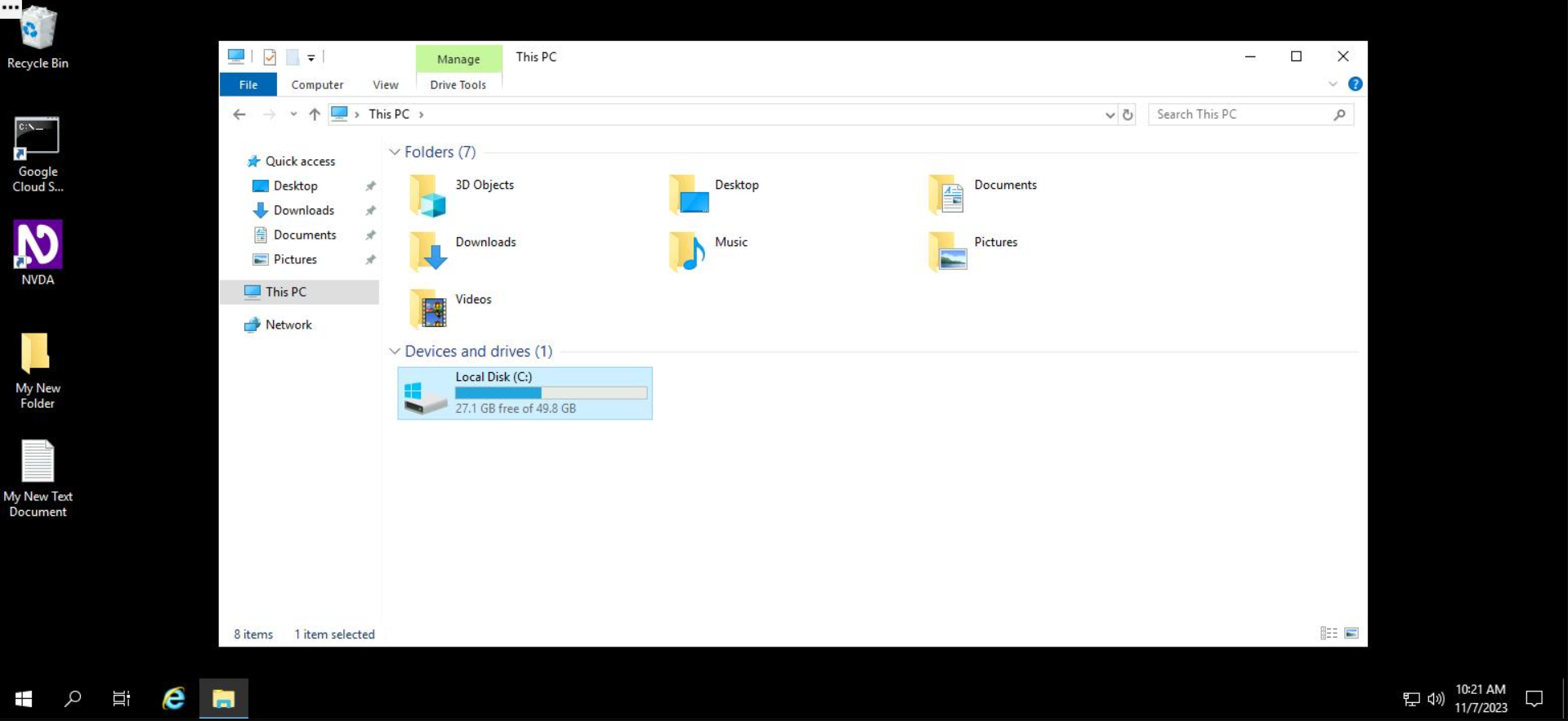The image size is (1568, 721).
Task: Open the View ribbon tab
Action: pos(386,84)
